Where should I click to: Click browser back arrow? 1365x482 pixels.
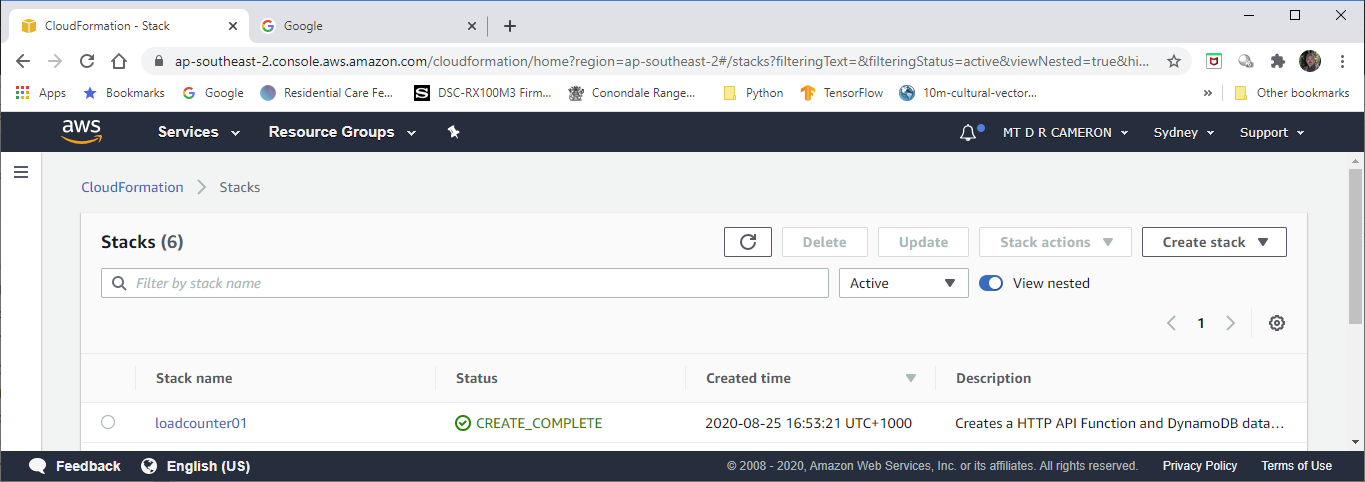pyautogui.click(x=24, y=61)
